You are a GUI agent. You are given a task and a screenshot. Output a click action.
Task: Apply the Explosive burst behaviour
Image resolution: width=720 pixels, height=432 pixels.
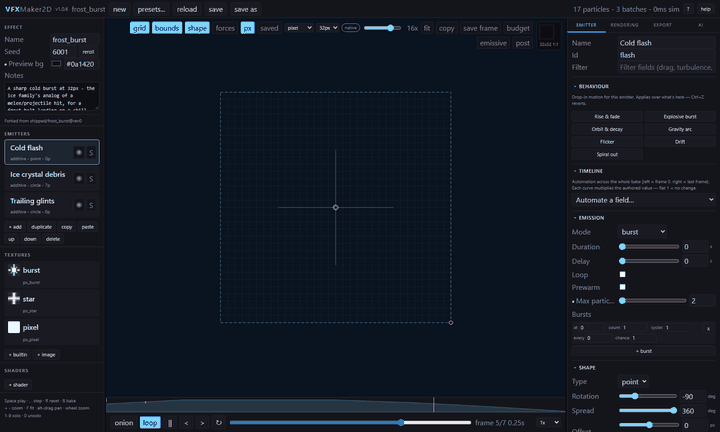(680, 117)
